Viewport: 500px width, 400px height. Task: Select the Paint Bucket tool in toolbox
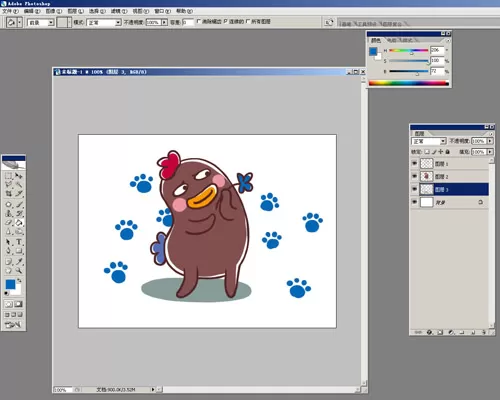coord(19,222)
